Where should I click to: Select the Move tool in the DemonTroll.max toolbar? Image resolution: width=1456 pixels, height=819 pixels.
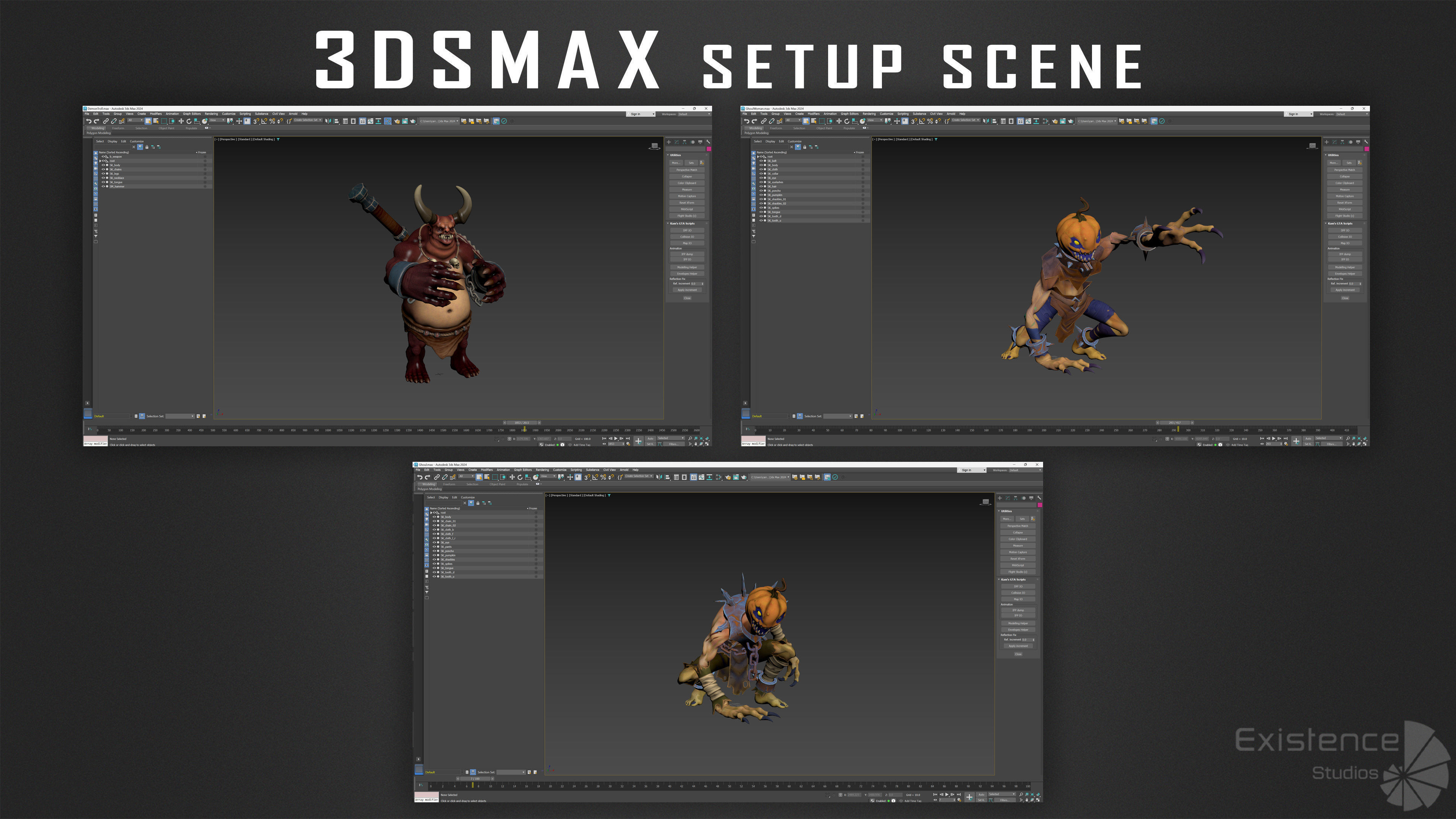pos(182,121)
